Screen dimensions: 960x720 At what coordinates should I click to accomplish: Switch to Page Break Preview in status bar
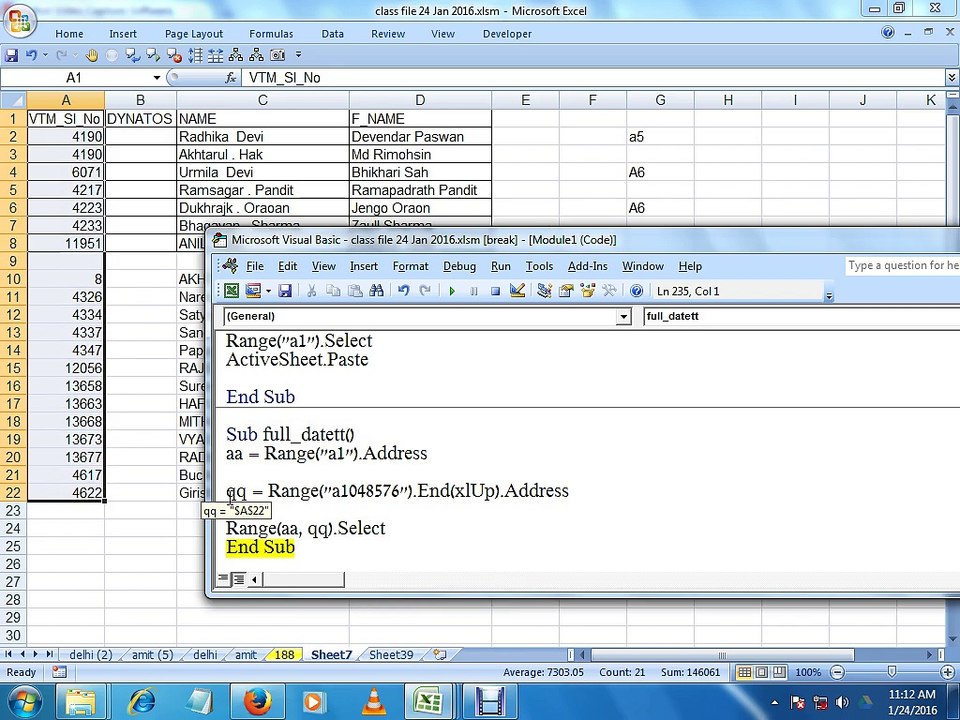coord(779,672)
